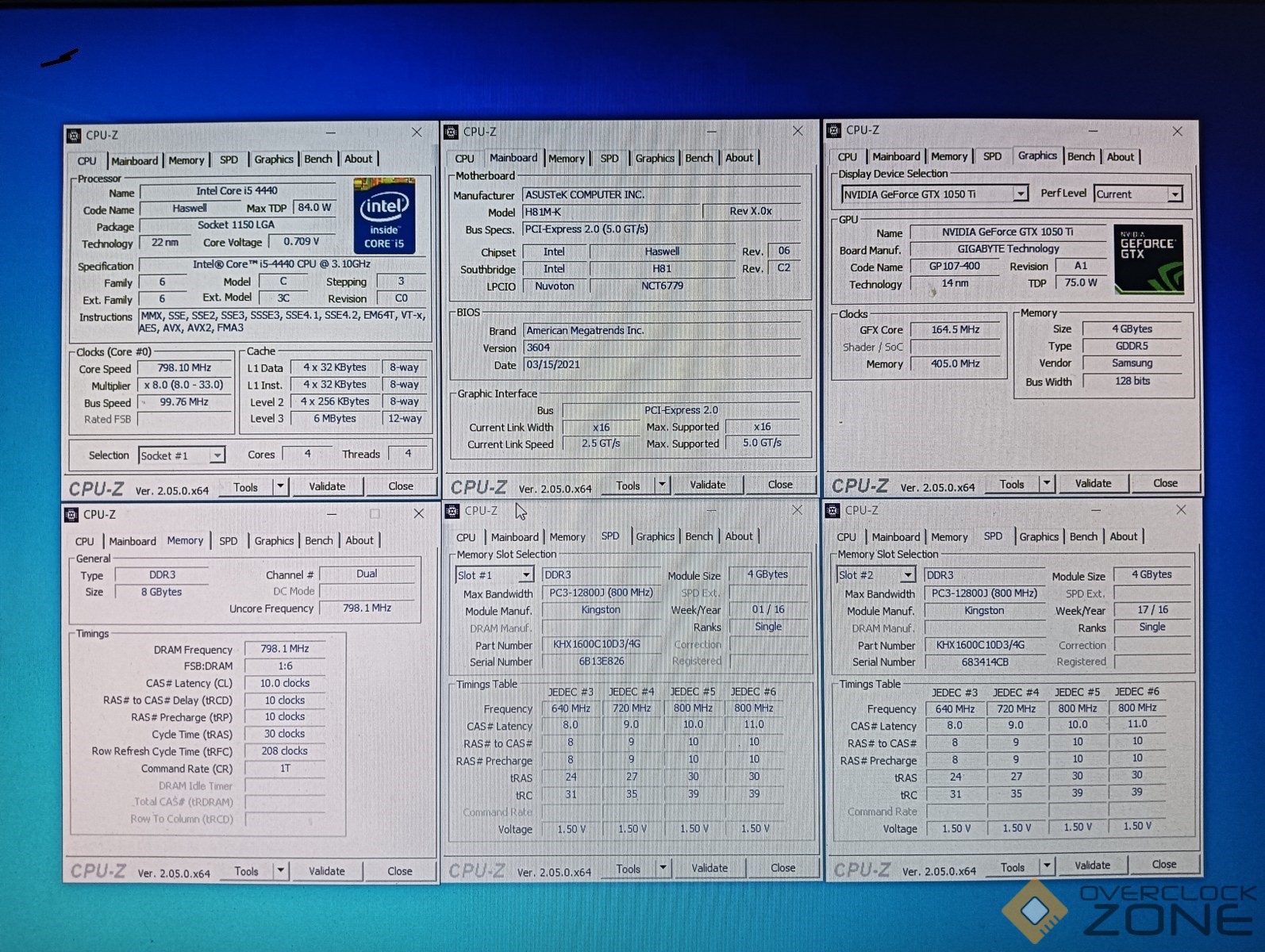Click the CPU-Z title icon in the processor window

click(x=74, y=135)
